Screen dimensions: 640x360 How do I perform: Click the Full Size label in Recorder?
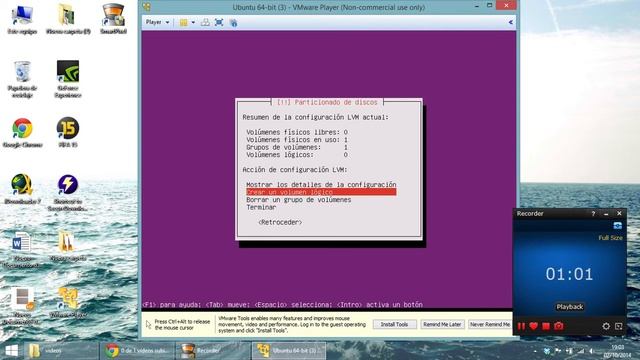point(611,238)
